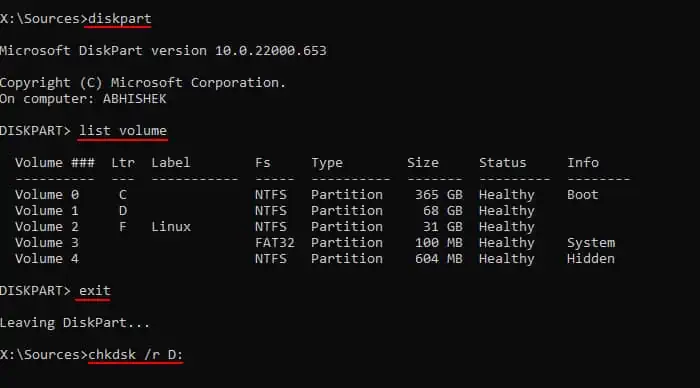Click the 'Hidden' info value
The image size is (700, 388).
click(591, 259)
